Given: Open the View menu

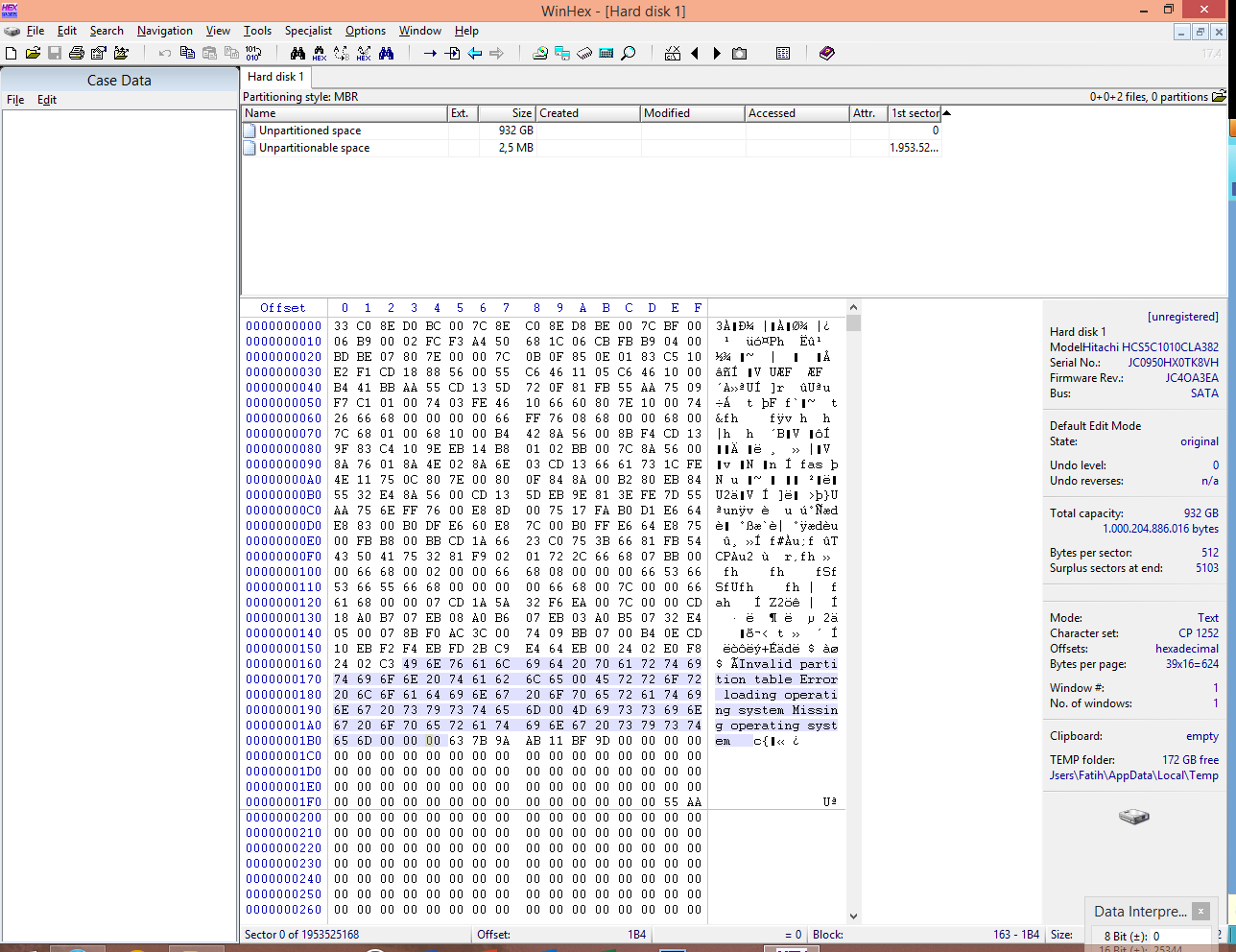Looking at the screenshot, I should (x=218, y=31).
